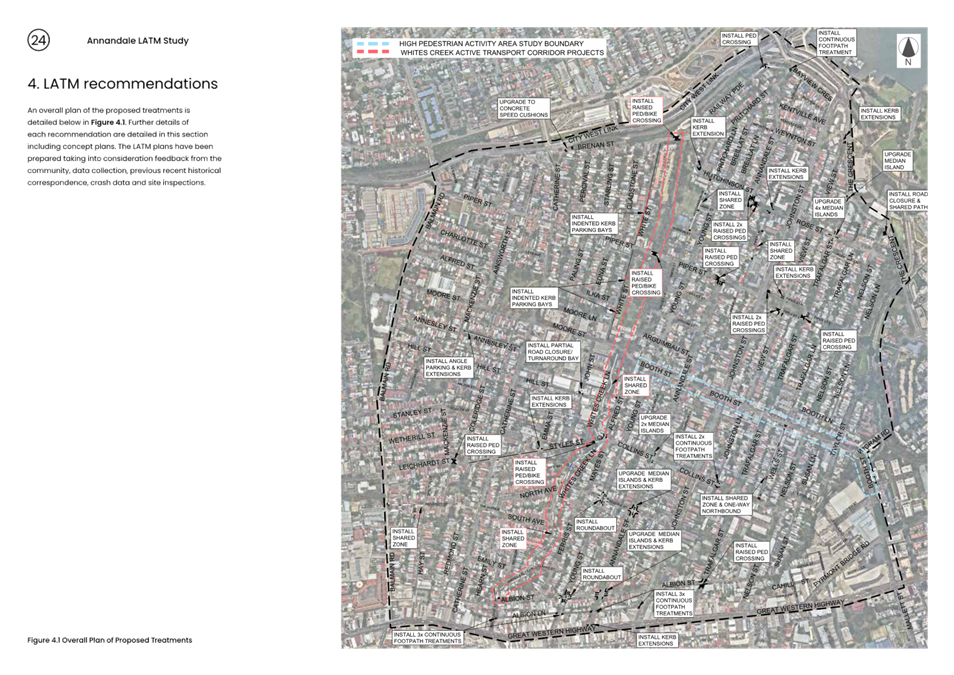
Task: Click the singular 'Install Kerb Extension' label
Action: 708,127
